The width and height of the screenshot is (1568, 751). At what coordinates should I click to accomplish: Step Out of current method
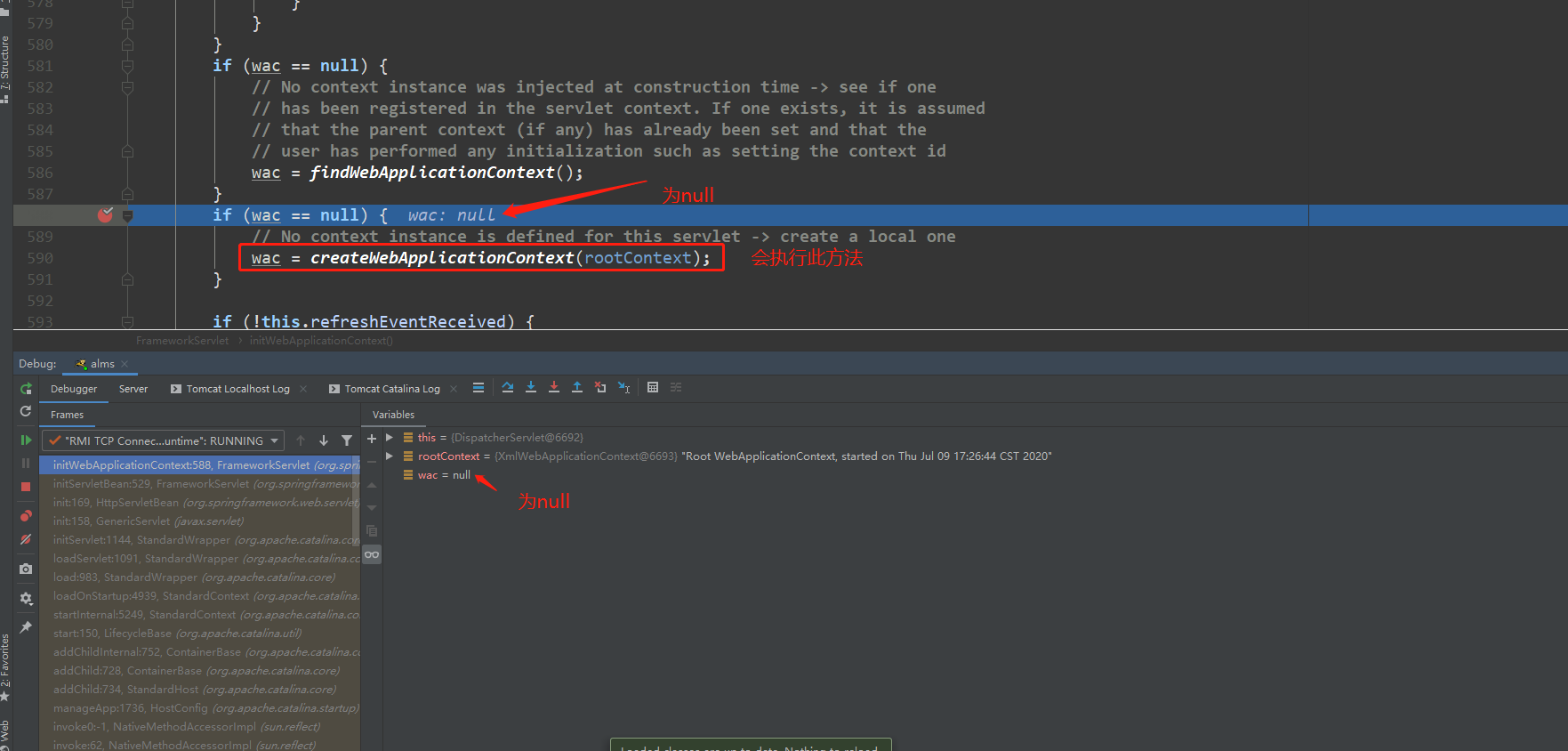[577, 387]
